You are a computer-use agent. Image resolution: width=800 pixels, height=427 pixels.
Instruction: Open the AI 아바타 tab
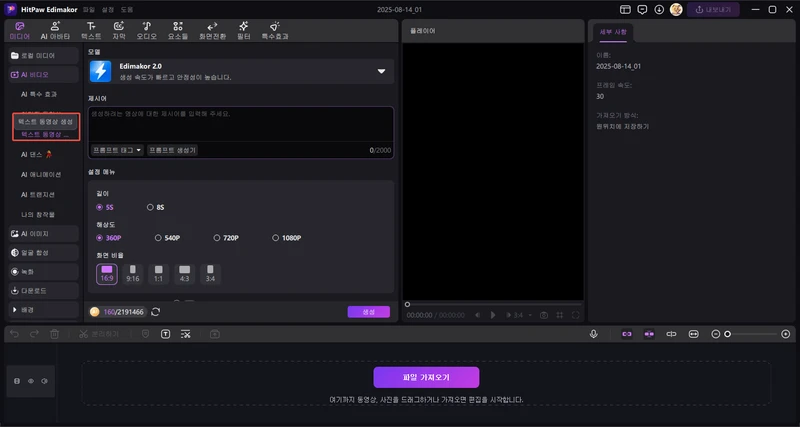pos(55,31)
